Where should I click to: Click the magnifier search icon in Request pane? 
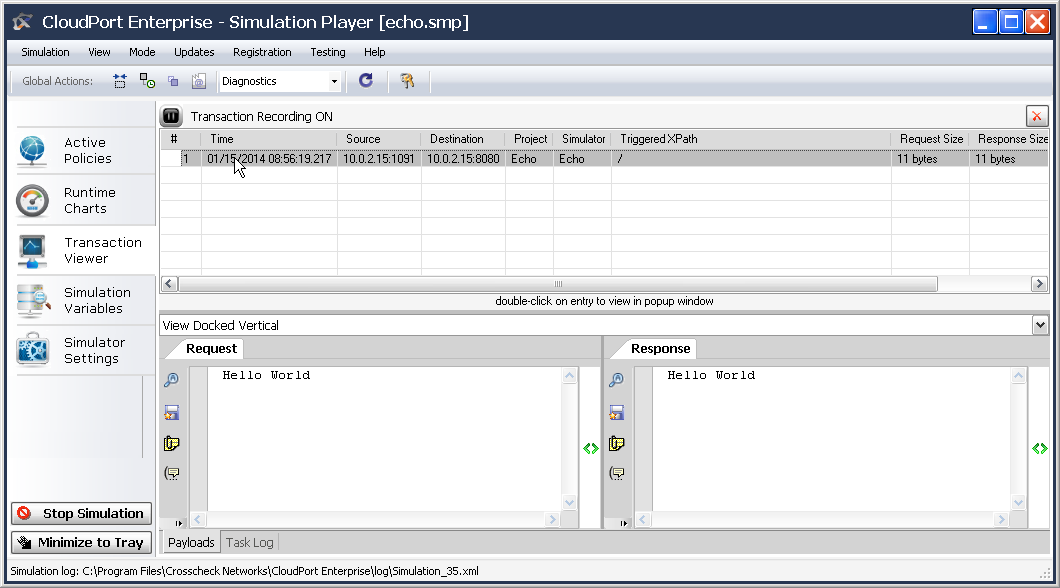172,380
